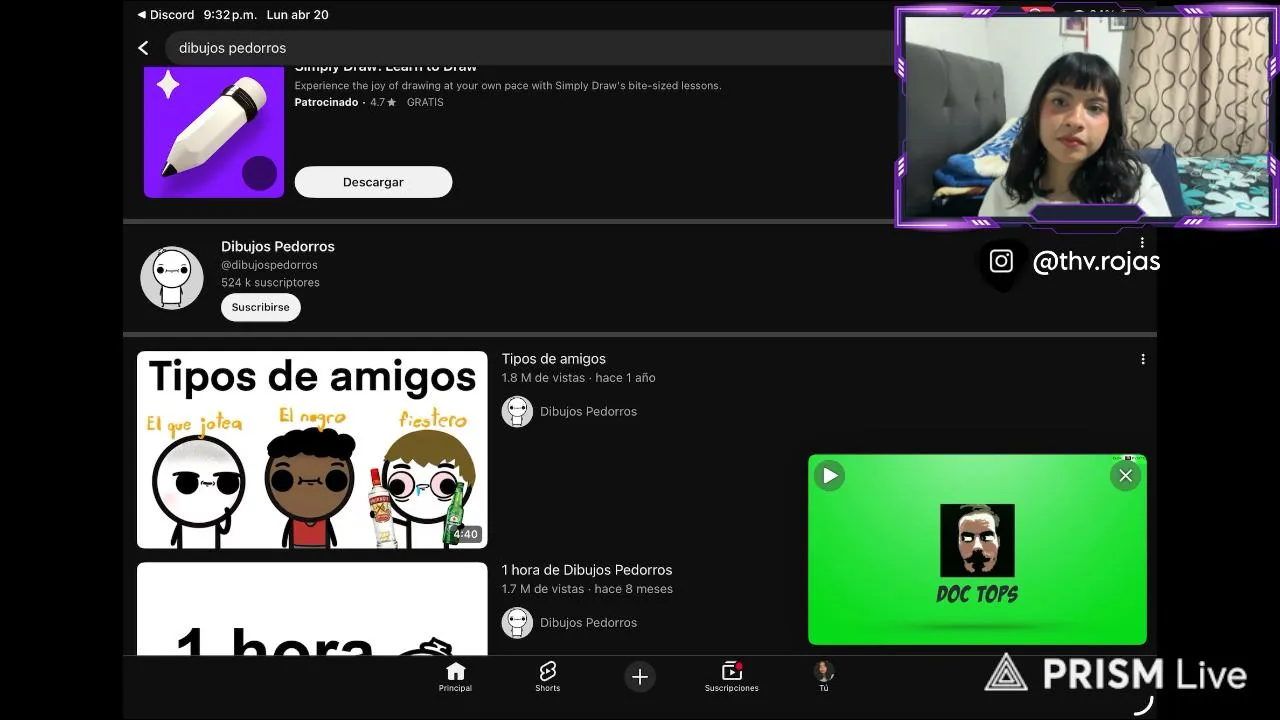Screen dimensions: 1280x720
Task: Click '@dibujospedorros' handle text
Action: (x=269, y=265)
